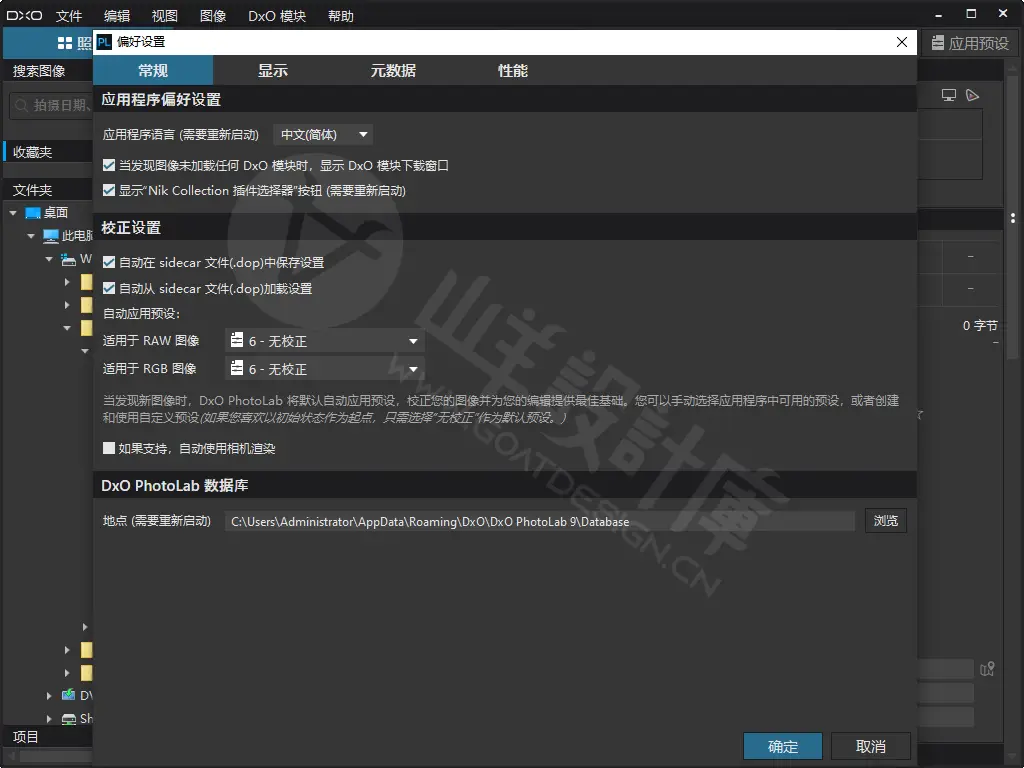This screenshot has height=768, width=1024.
Task: Click the monitor display icon at right
Action: [x=949, y=95]
